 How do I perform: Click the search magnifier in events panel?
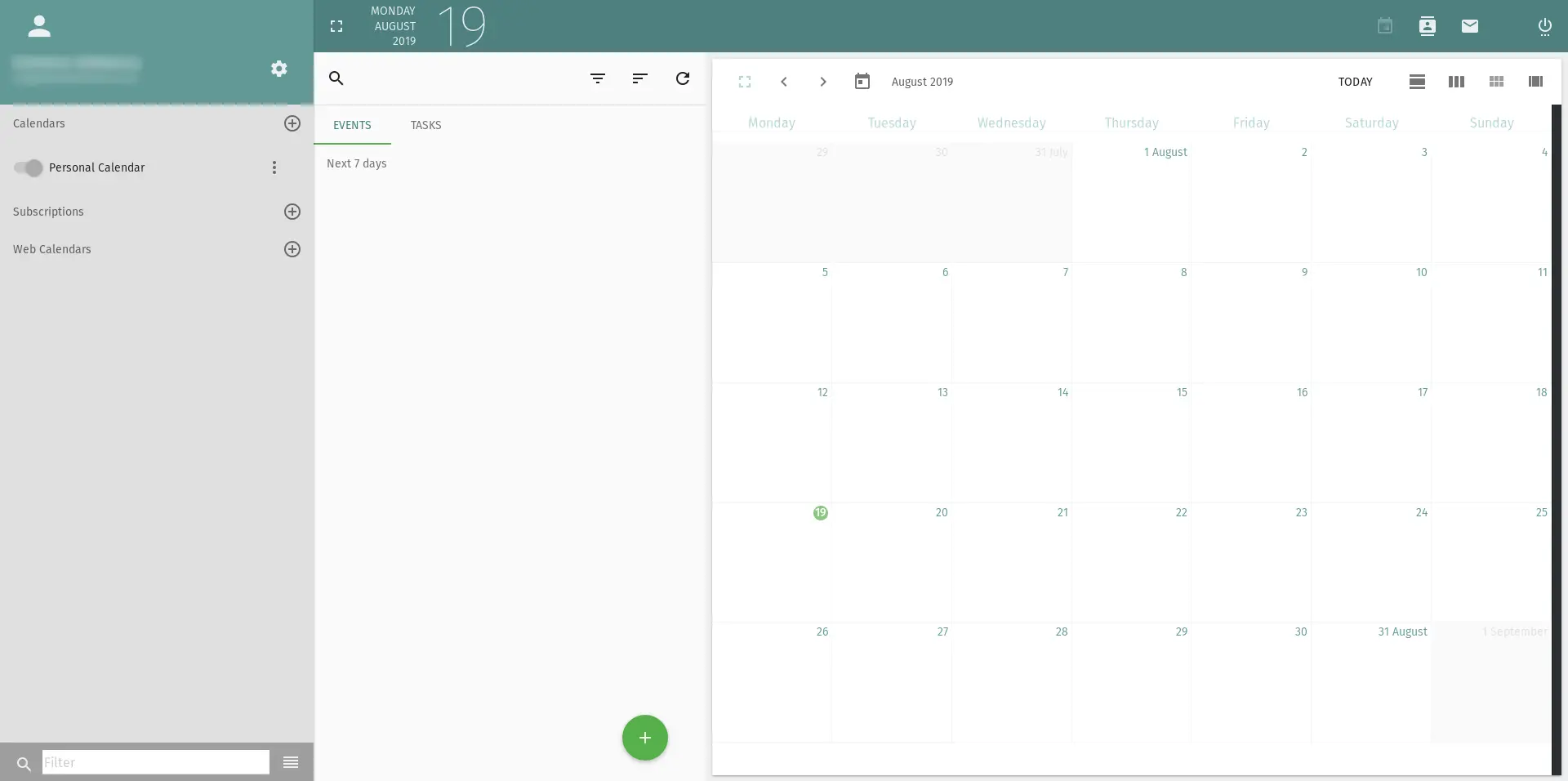pos(336,78)
